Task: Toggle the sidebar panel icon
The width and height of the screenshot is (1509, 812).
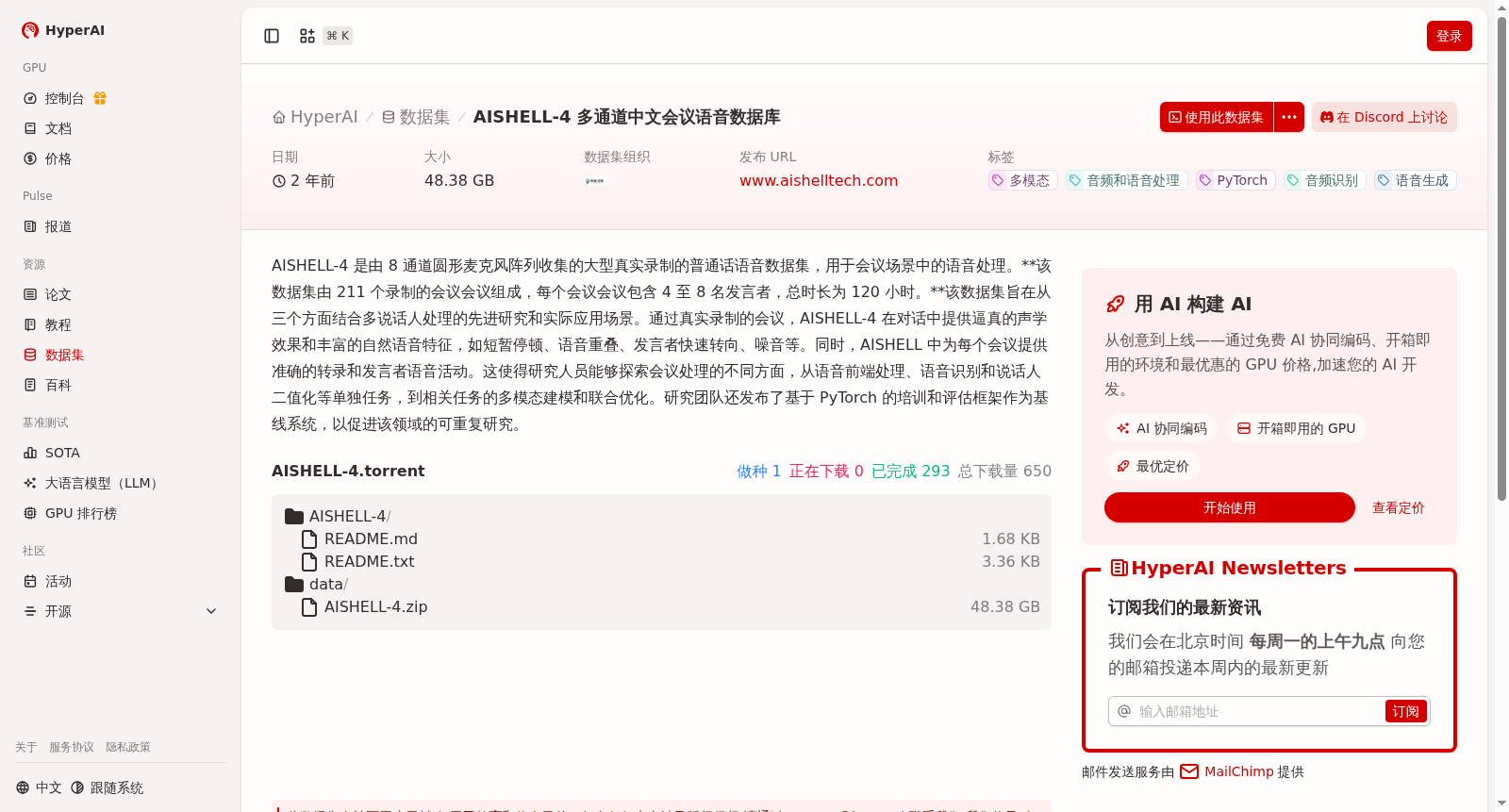Action: pyautogui.click(x=272, y=36)
